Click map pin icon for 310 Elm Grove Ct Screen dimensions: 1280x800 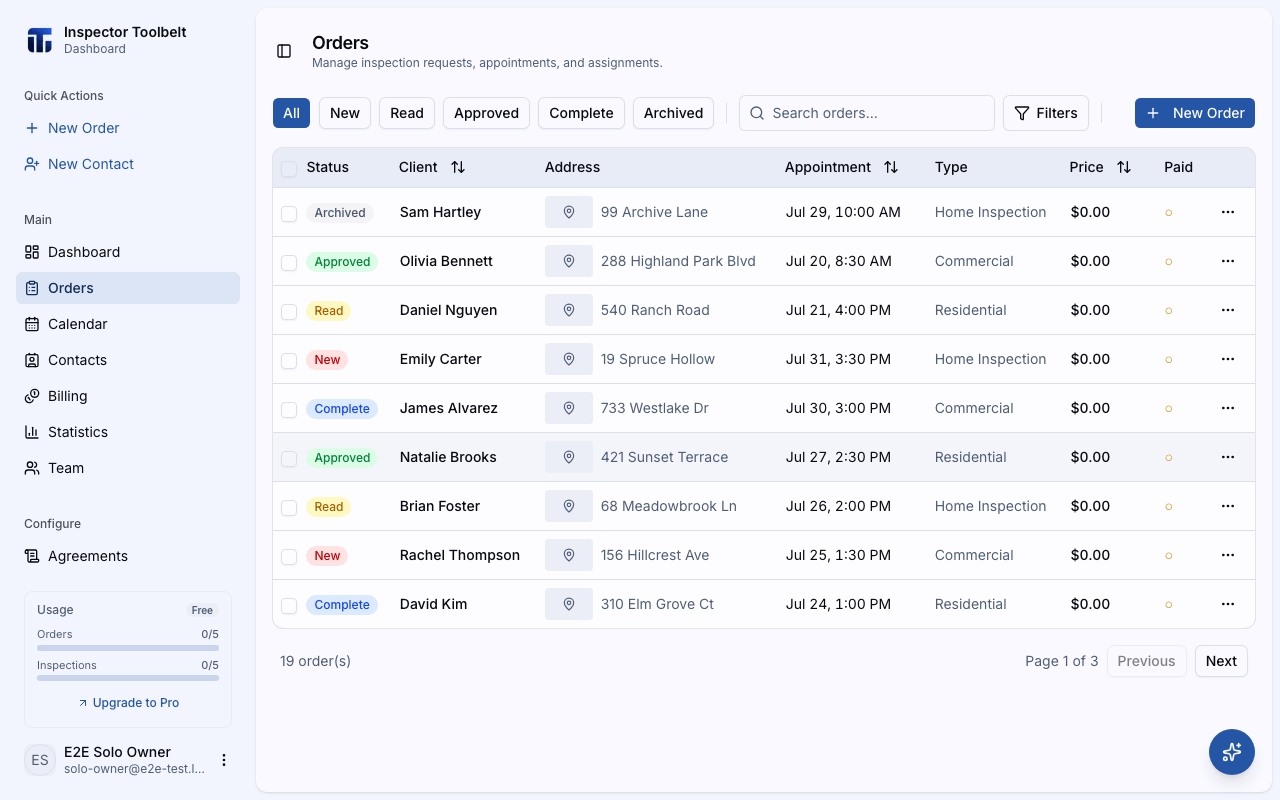point(569,604)
